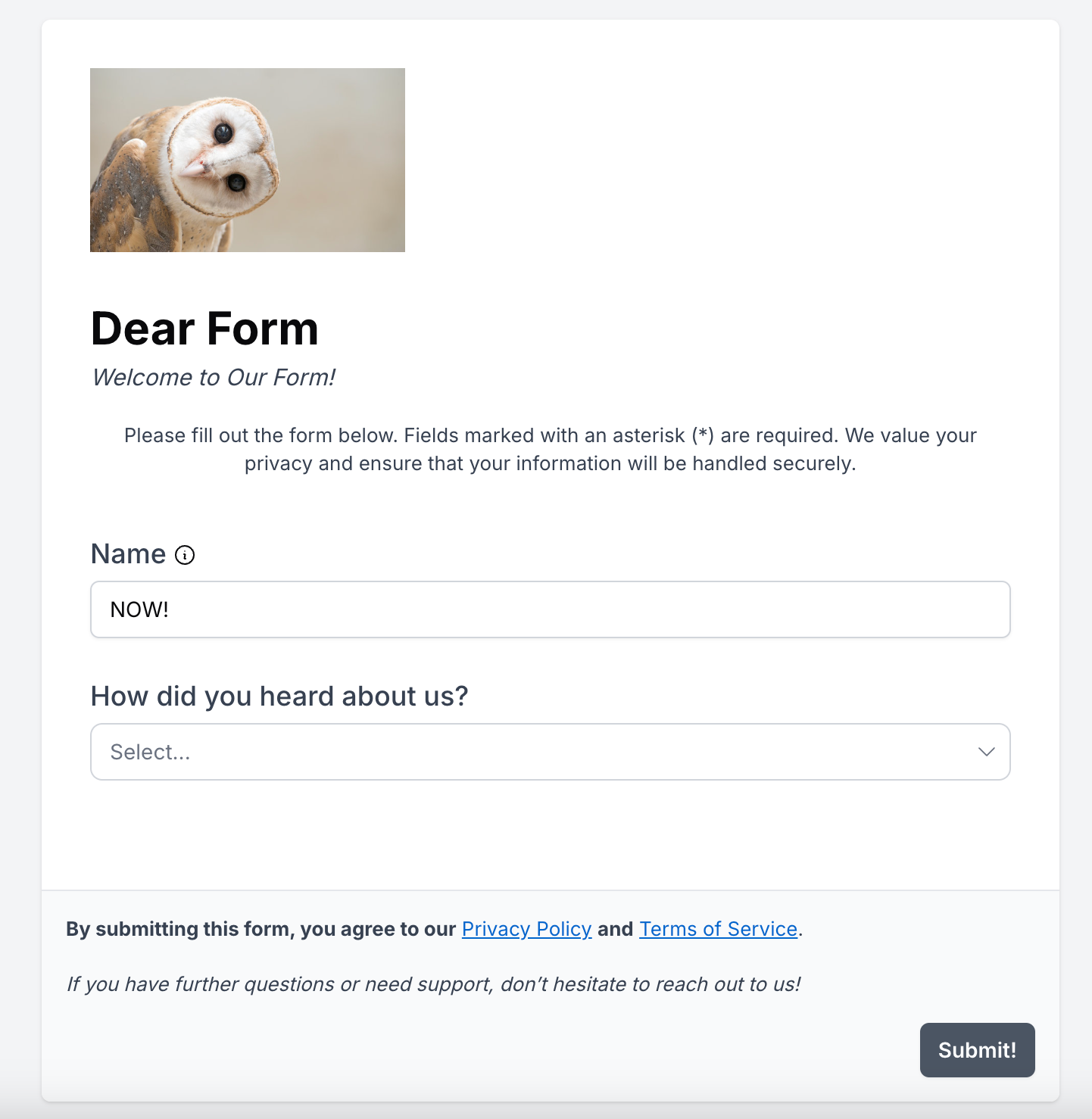Click the barn owl header image
Image resolution: width=1092 pixels, height=1119 pixels.
click(x=248, y=160)
